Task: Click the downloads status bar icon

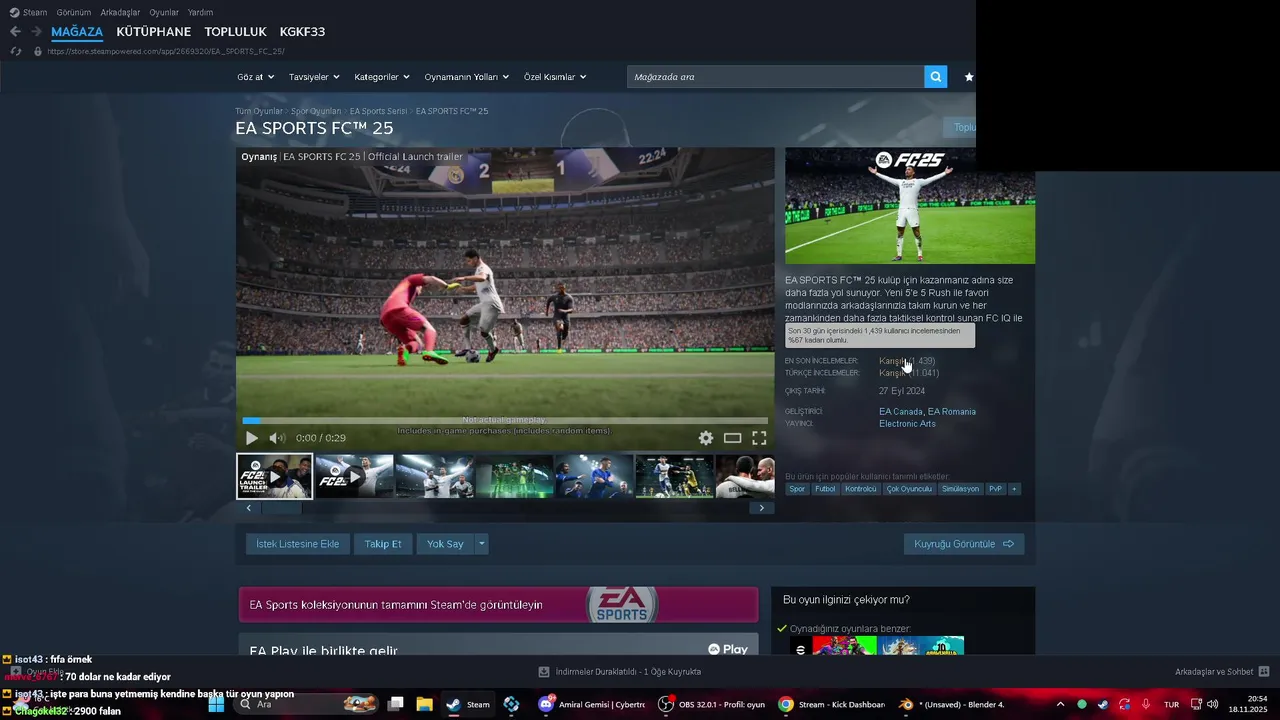Action: (x=544, y=672)
